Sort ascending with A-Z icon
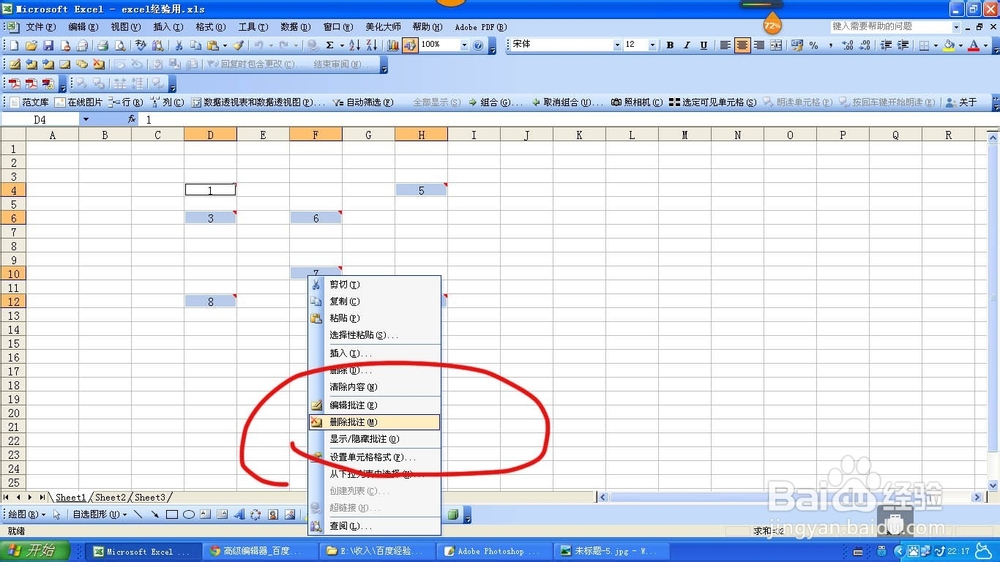The height and width of the screenshot is (562, 1000). [x=355, y=45]
